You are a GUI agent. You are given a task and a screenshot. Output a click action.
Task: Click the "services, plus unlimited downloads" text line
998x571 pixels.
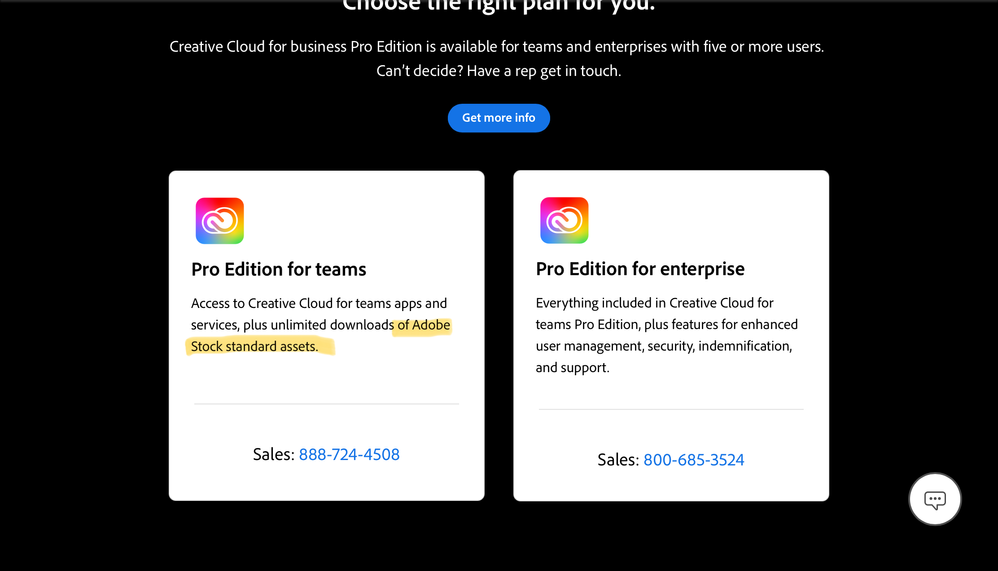(292, 325)
